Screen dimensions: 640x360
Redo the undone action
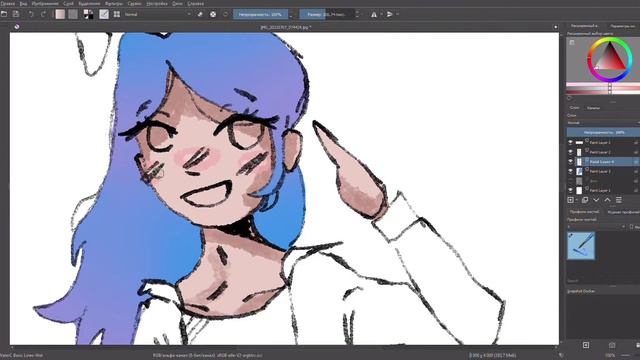[43, 14]
